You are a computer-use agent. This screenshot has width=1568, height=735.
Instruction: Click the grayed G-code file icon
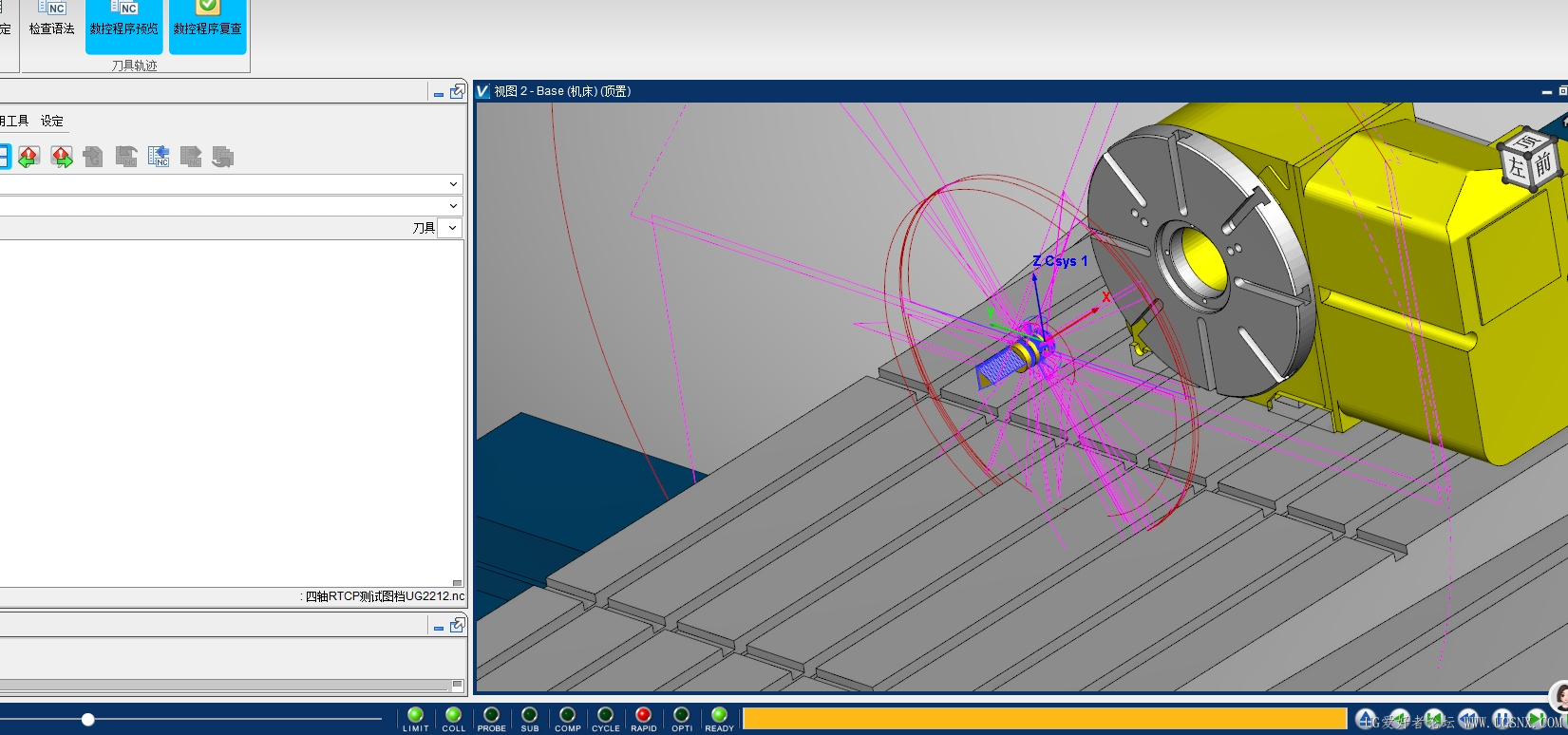point(93,157)
